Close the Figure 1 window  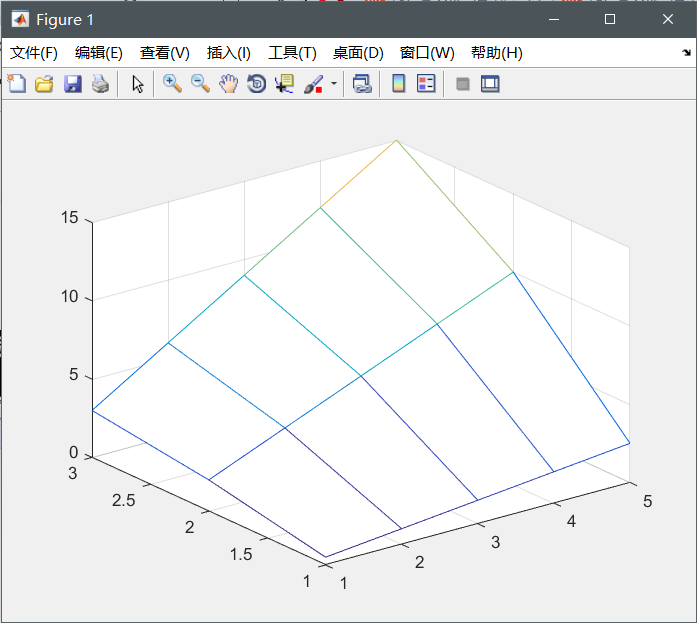click(668, 19)
